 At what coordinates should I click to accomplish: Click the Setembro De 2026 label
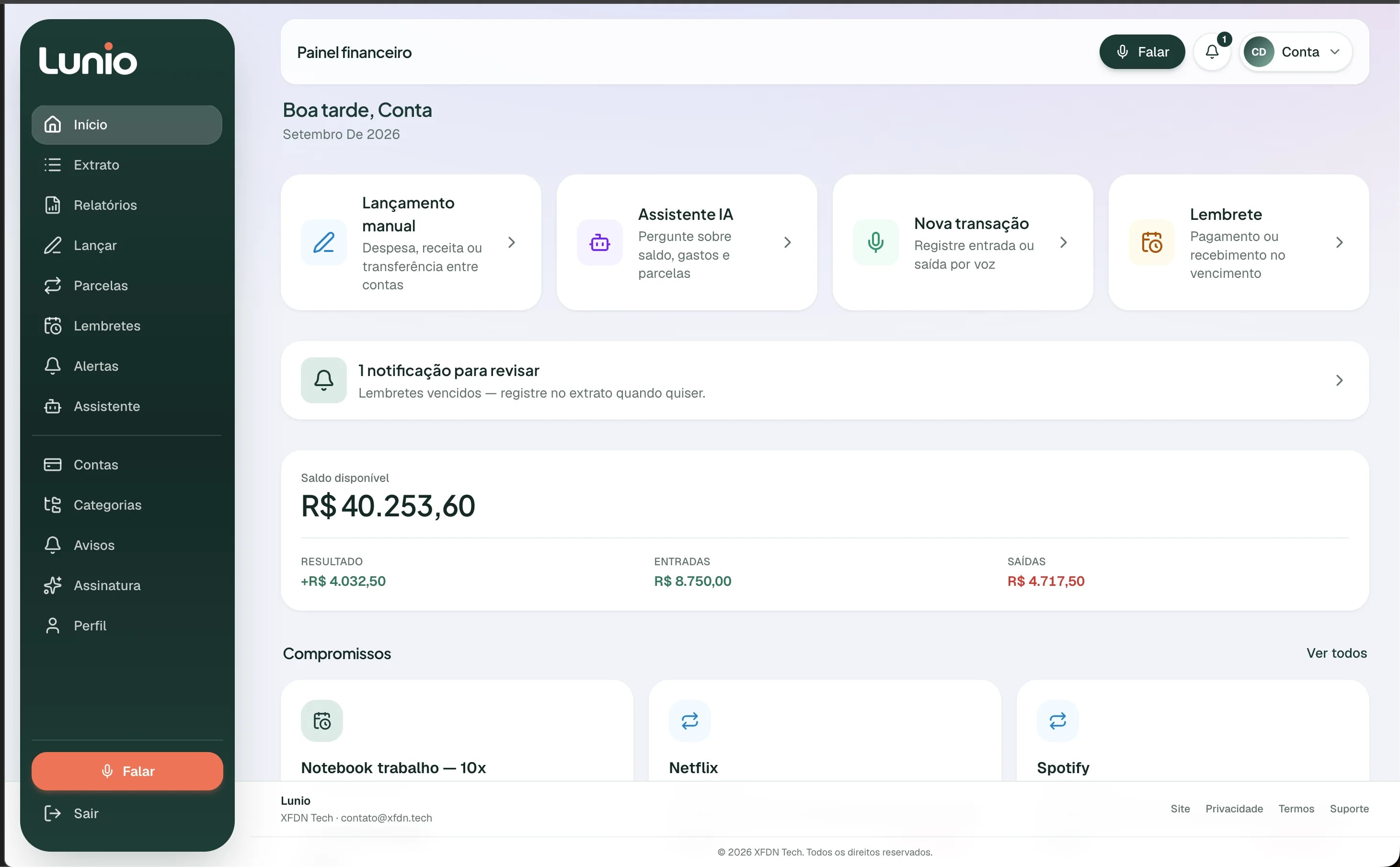pos(341,134)
